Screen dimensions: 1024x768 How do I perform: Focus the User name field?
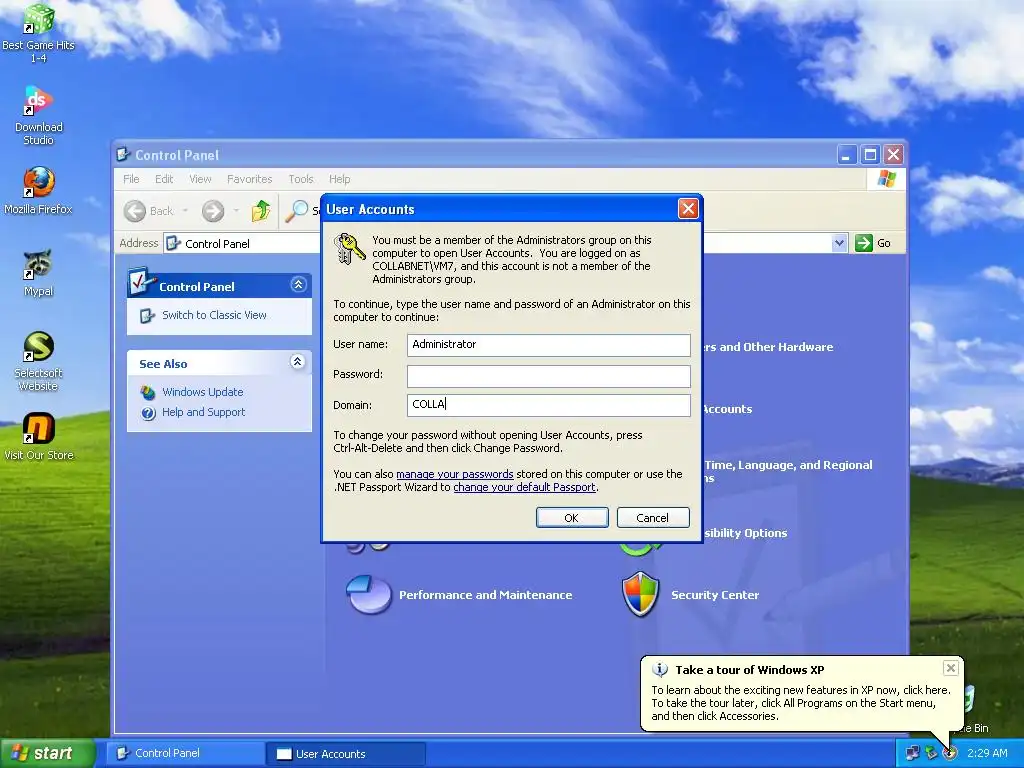[549, 345]
